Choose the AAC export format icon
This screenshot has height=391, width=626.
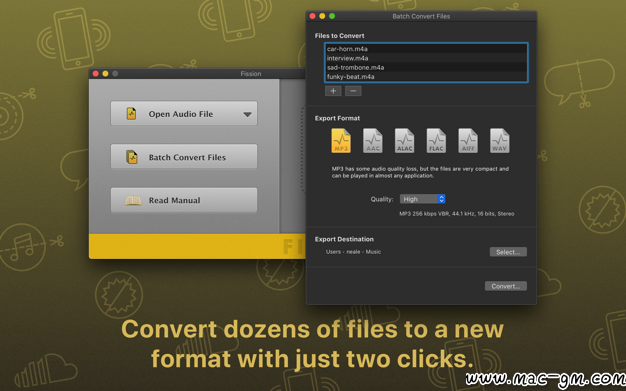(372, 141)
